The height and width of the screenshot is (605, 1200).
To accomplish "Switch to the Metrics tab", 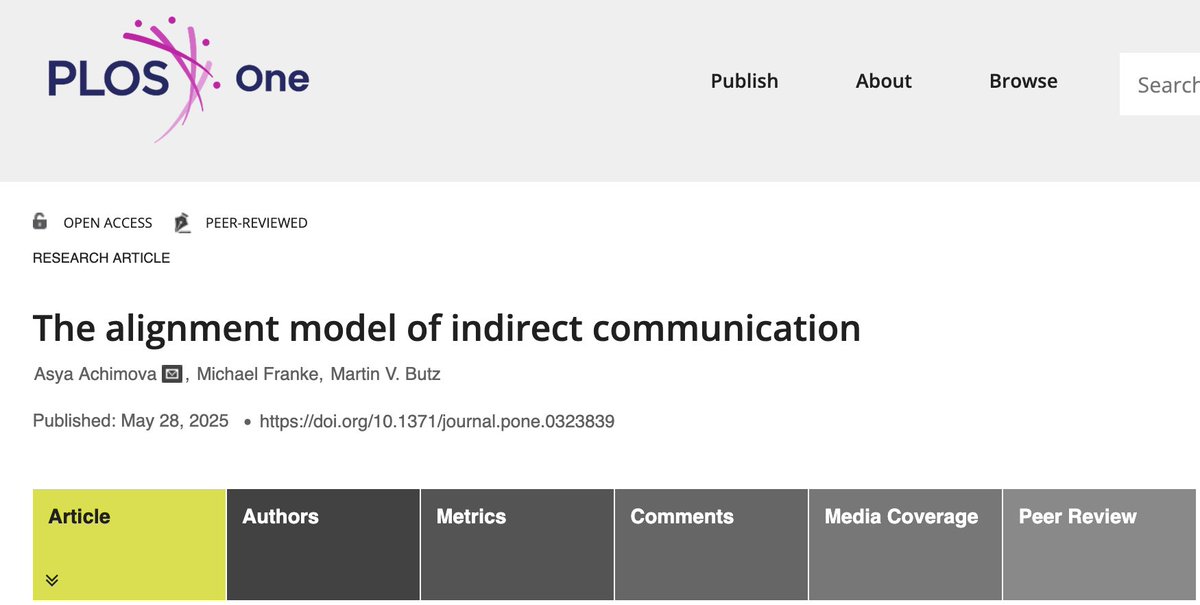I will [517, 544].
